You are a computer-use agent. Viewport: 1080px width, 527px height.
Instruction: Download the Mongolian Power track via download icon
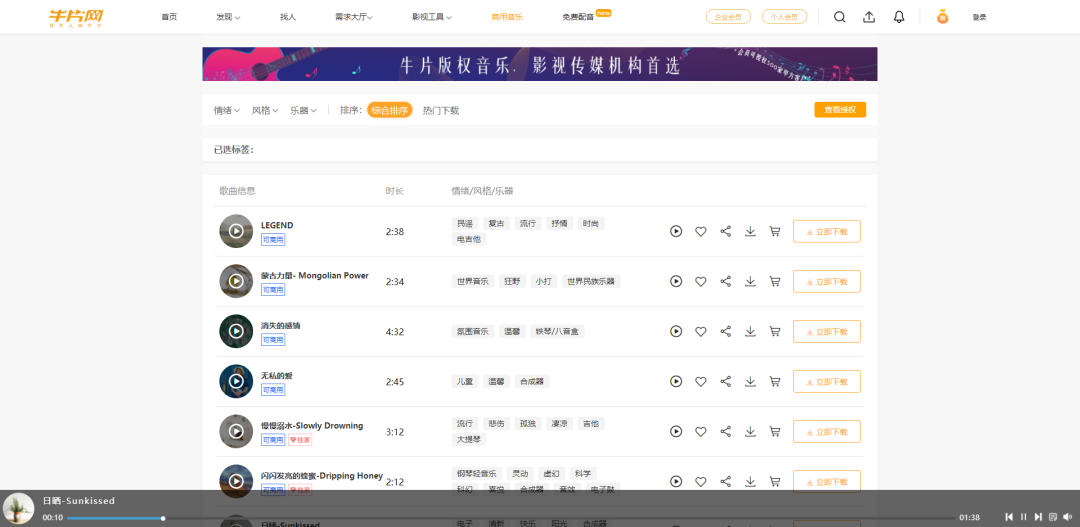(750, 281)
